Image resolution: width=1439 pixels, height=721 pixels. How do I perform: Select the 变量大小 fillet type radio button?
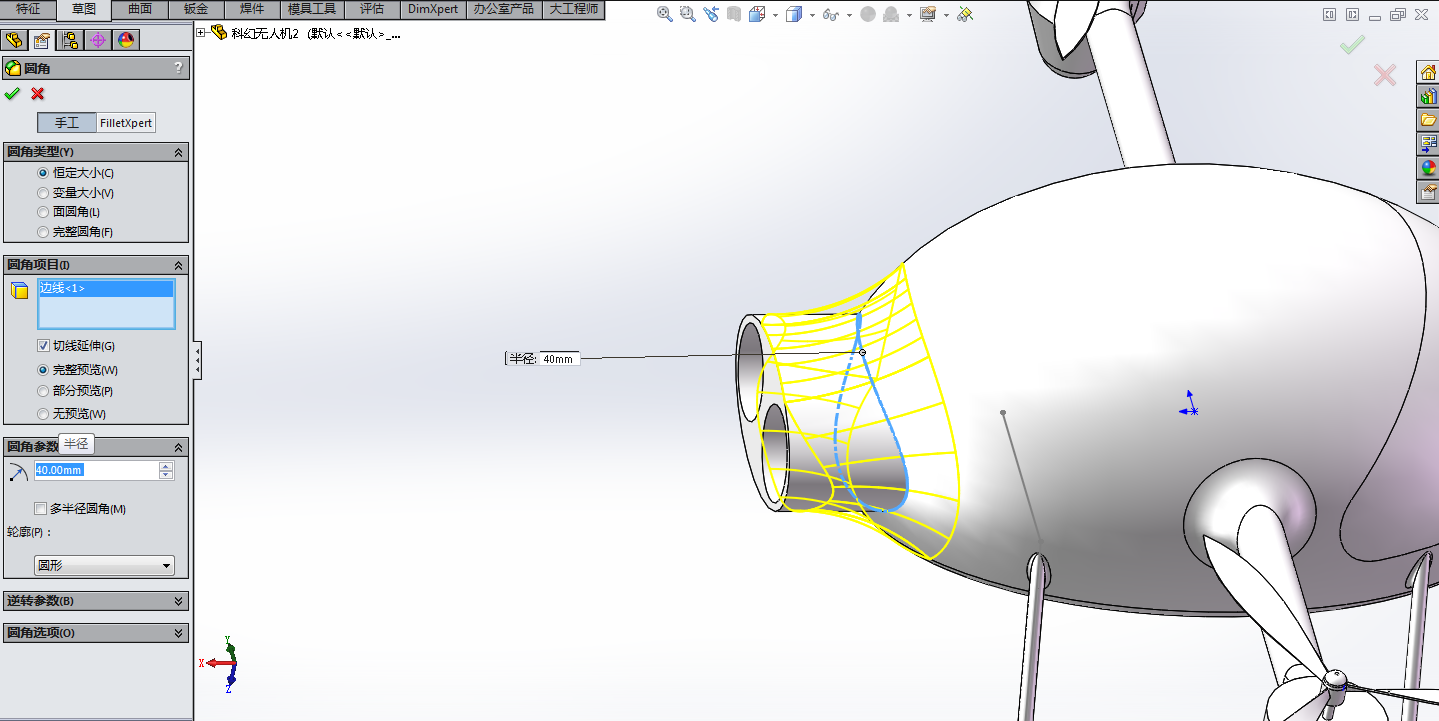pos(43,193)
